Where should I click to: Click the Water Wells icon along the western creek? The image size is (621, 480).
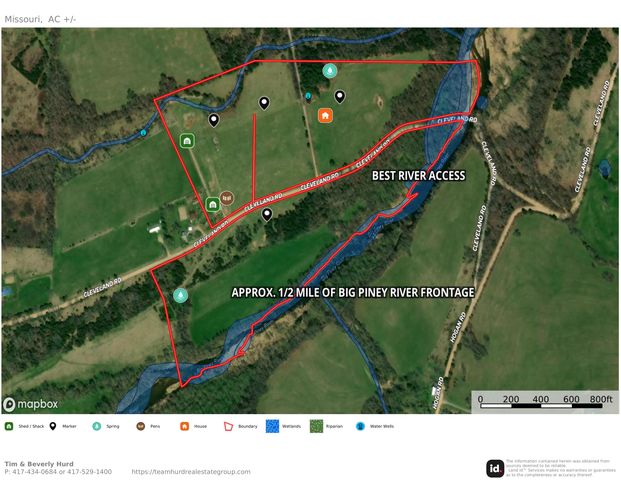[x=143, y=133]
